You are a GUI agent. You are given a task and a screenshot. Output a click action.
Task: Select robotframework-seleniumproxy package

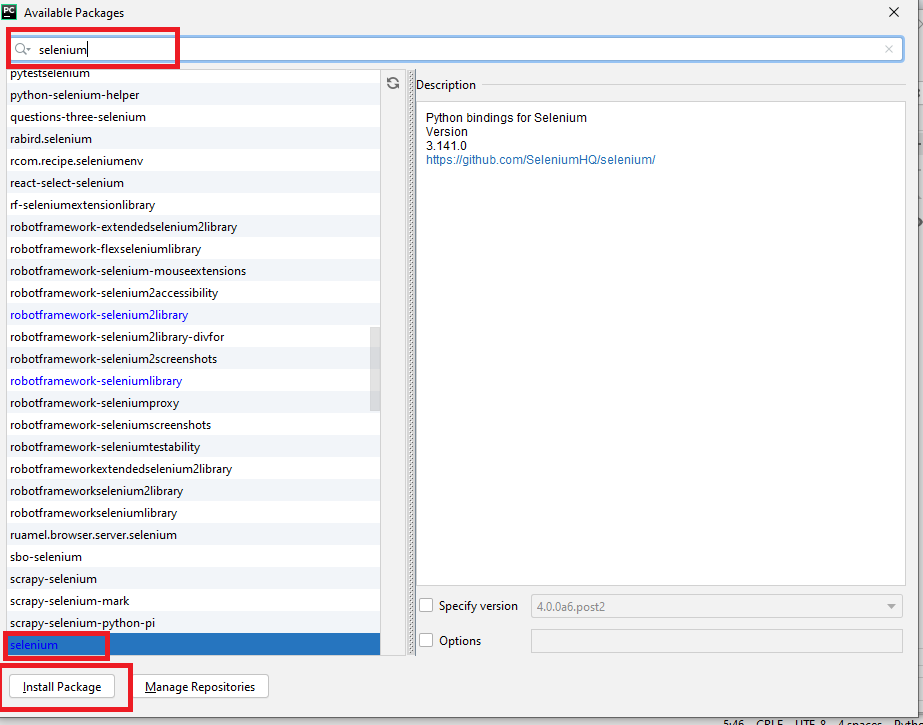[194, 403]
